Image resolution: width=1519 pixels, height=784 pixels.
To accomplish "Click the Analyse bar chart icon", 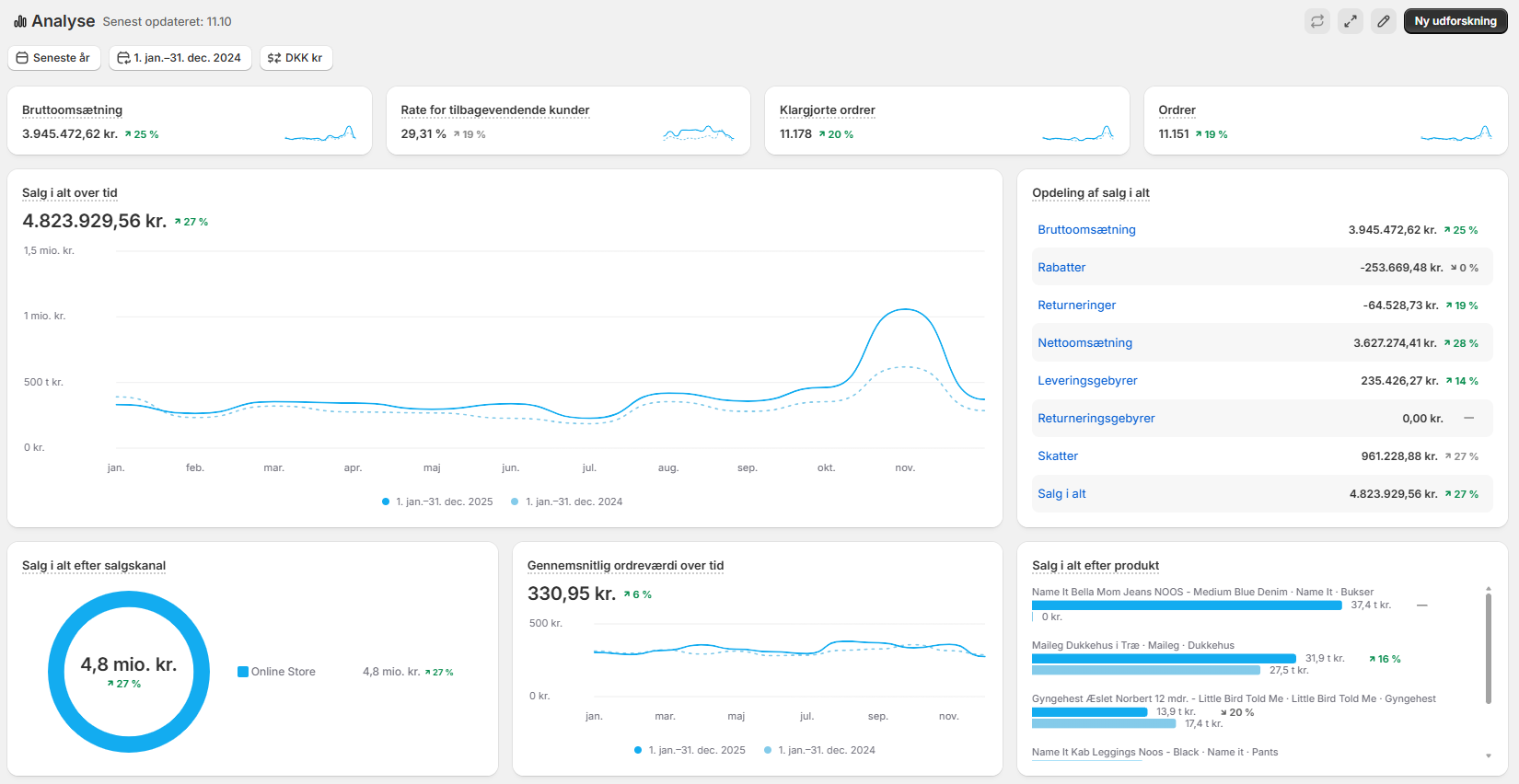I will click(20, 21).
